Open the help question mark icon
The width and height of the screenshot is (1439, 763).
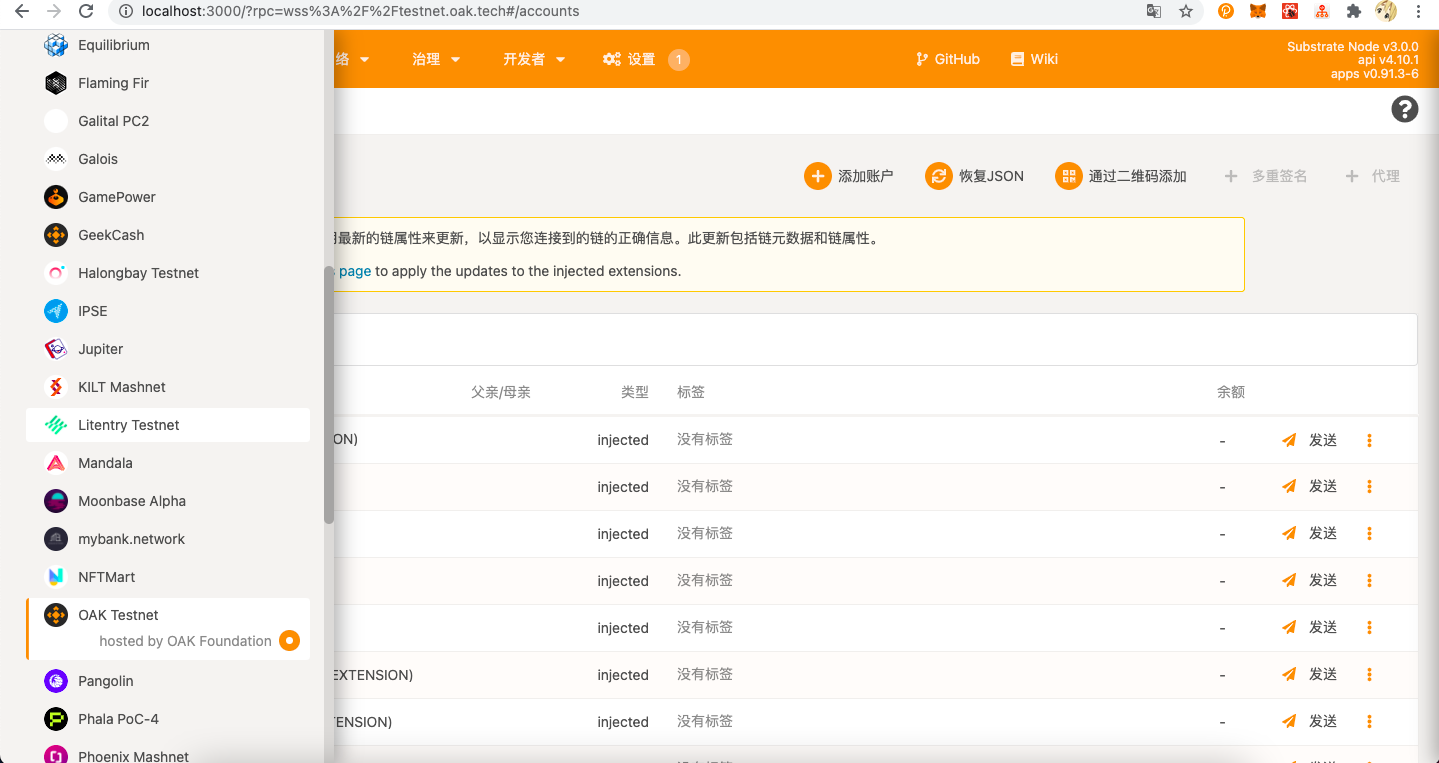click(x=1404, y=109)
